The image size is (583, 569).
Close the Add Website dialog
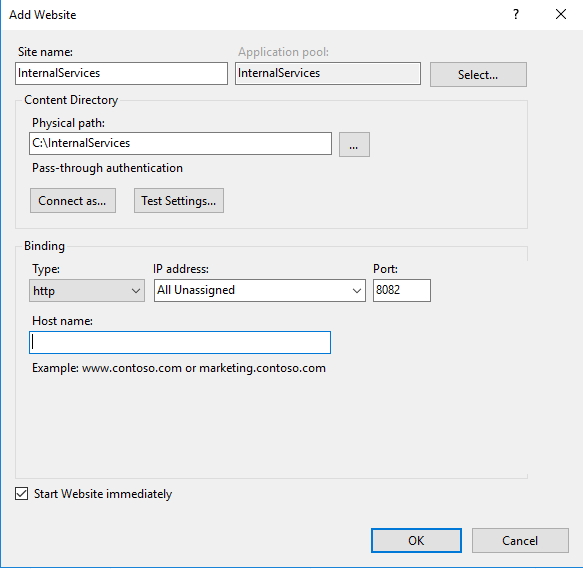point(561,15)
